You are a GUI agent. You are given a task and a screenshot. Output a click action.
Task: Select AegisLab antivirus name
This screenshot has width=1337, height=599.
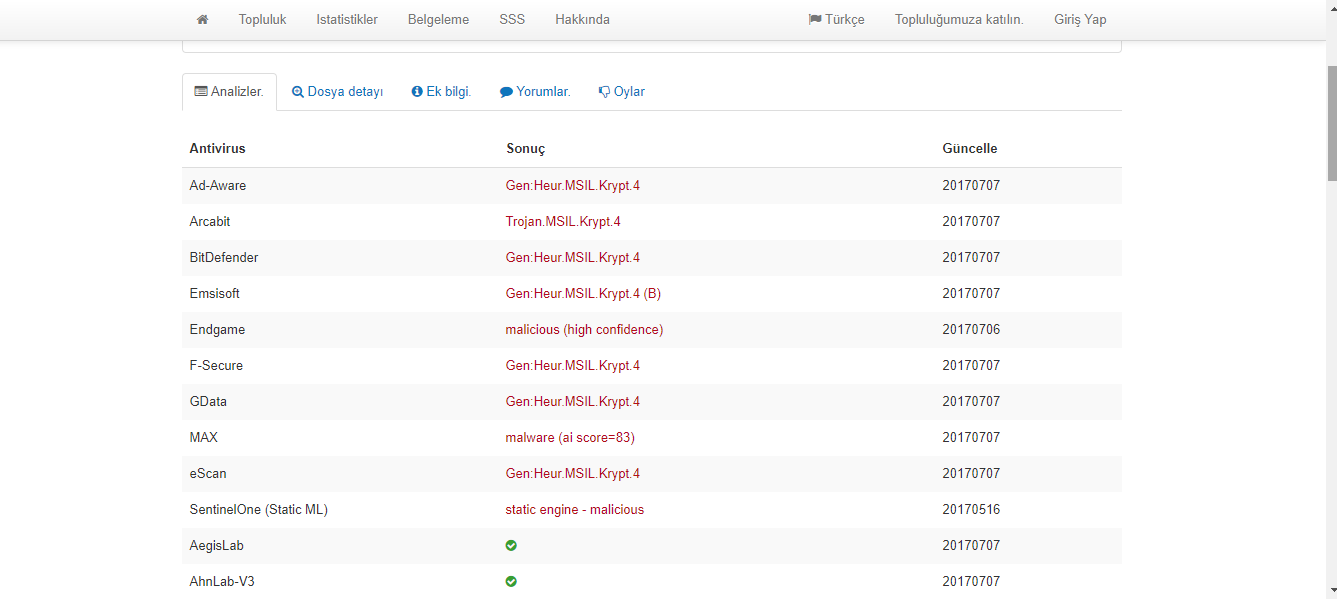[216, 546]
